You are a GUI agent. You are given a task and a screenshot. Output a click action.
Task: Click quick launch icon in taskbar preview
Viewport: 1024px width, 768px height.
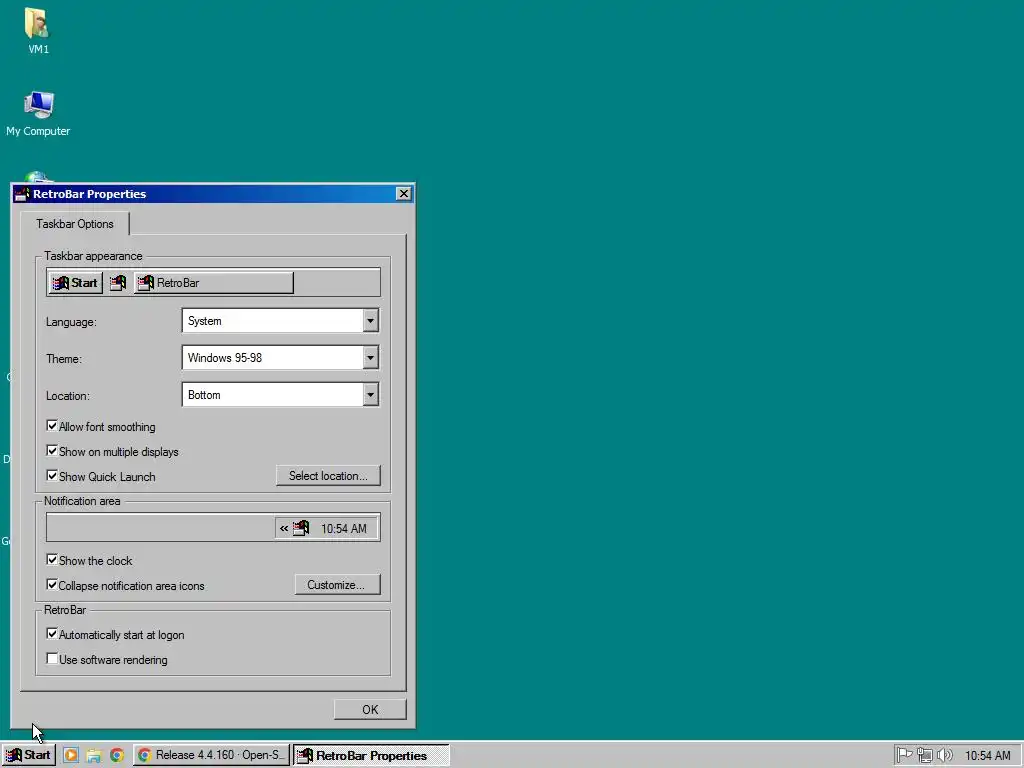pyautogui.click(x=118, y=283)
